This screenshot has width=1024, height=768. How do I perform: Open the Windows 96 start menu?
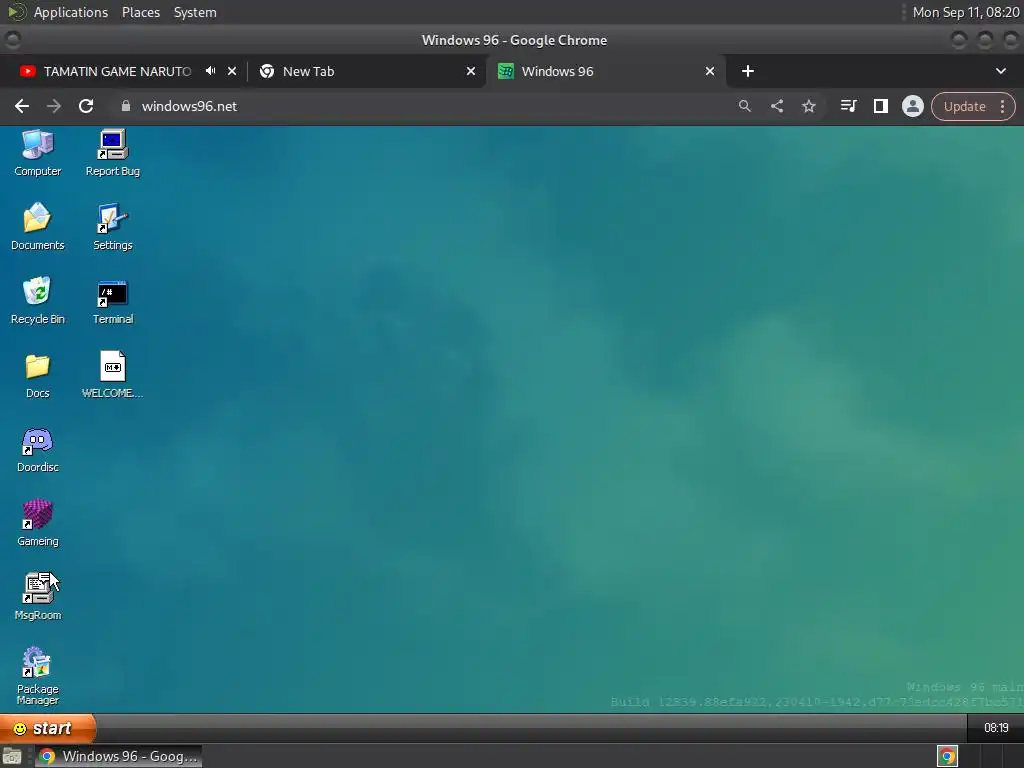[47, 728]
